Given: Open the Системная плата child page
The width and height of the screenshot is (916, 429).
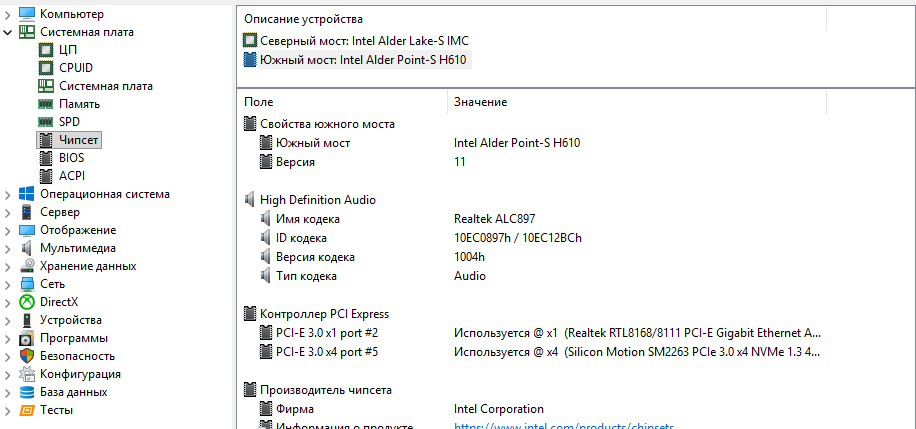Looking at the screenshot, I should coord(106,86).
